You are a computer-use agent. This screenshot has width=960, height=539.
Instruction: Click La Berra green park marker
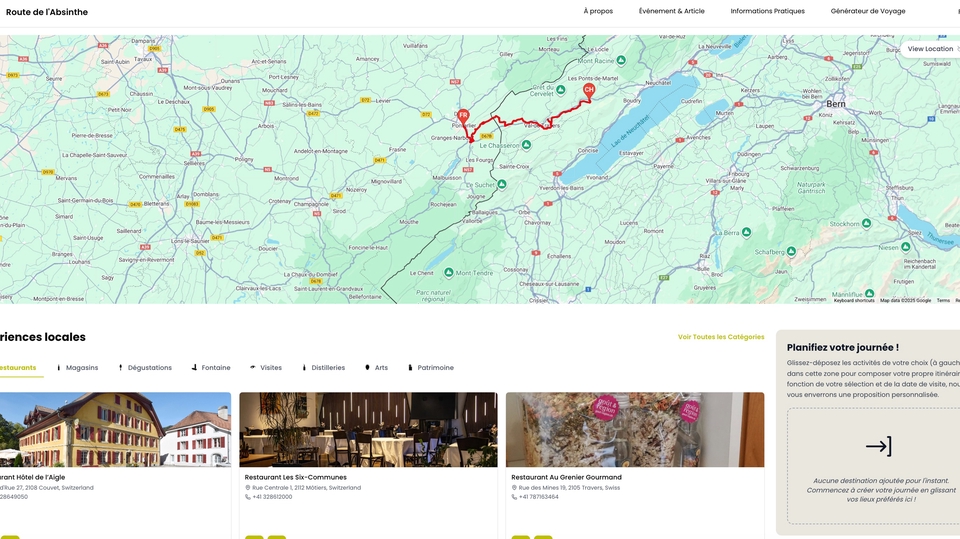click(746, 232)
